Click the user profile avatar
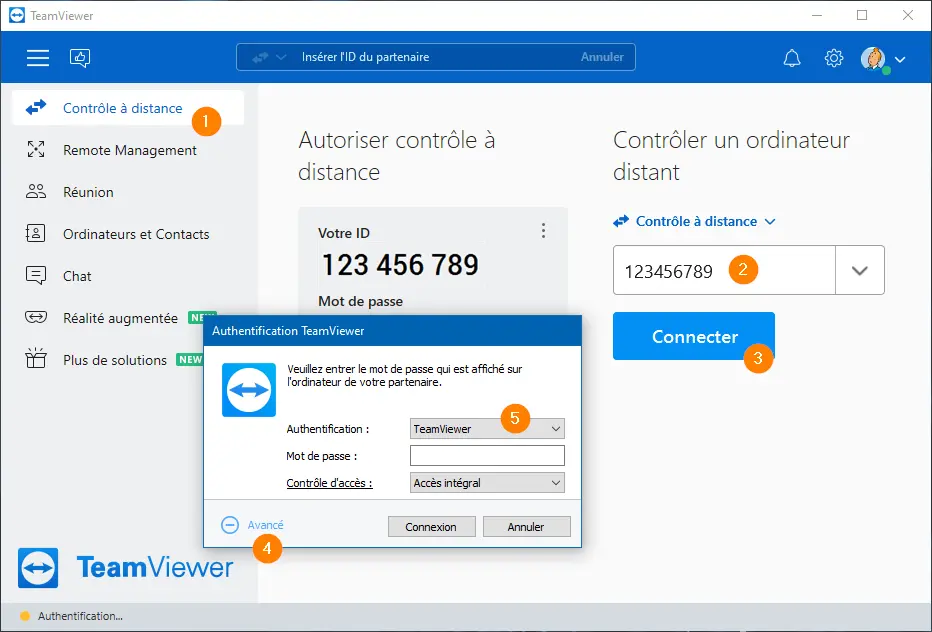The height and width of the screenshot is (632, 932). [x=873, y=59]
